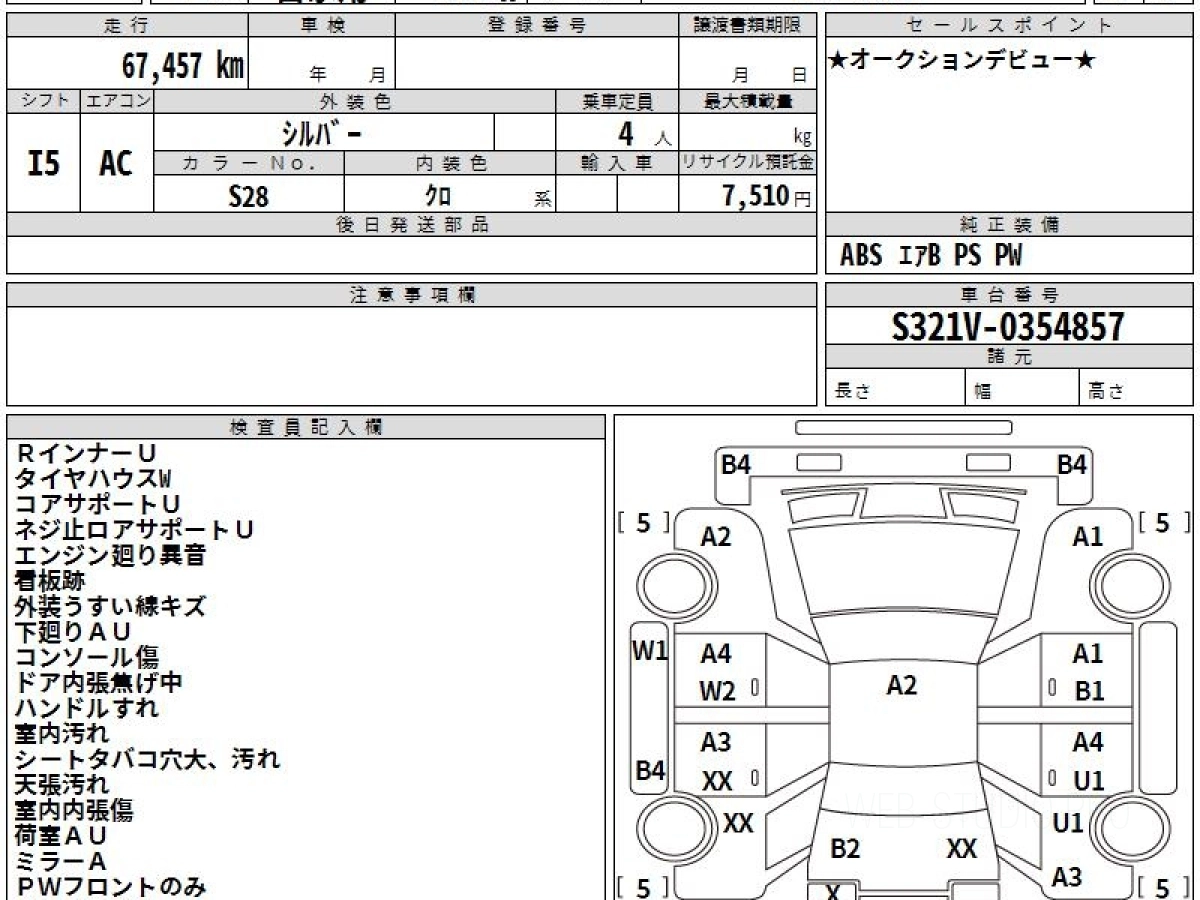Click the inspector note RインナーU
The image size is (1200, 900).
point(86,453)
